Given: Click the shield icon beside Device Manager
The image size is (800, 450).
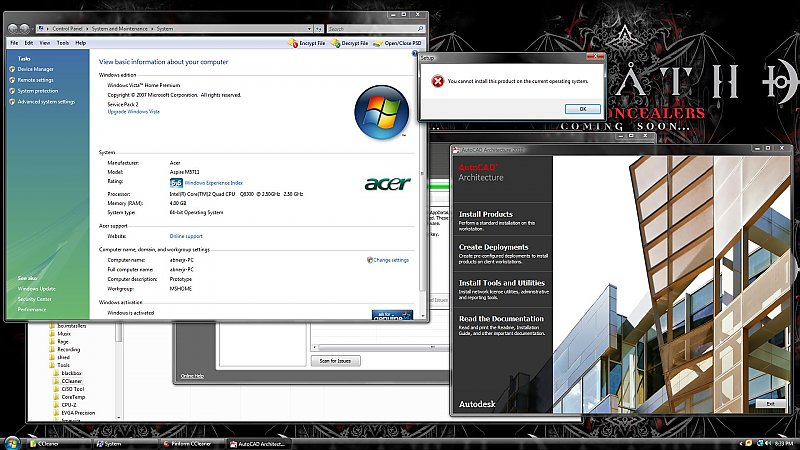Looking at the screenshot, I should click(12, 69).
